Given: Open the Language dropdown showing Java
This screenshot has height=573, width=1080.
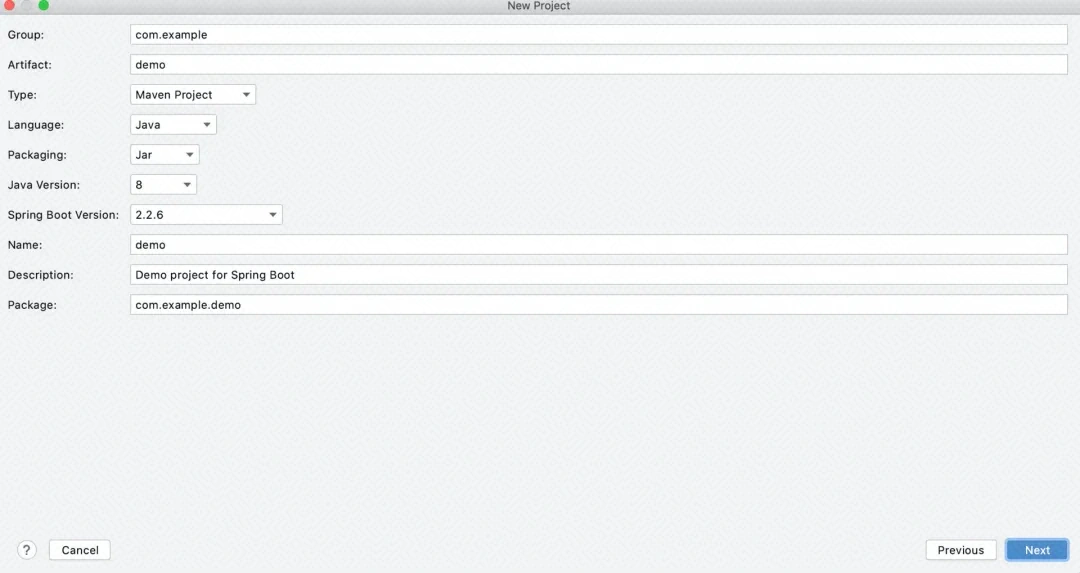Looking at the screenshot, I should click(x=173, y=125).
